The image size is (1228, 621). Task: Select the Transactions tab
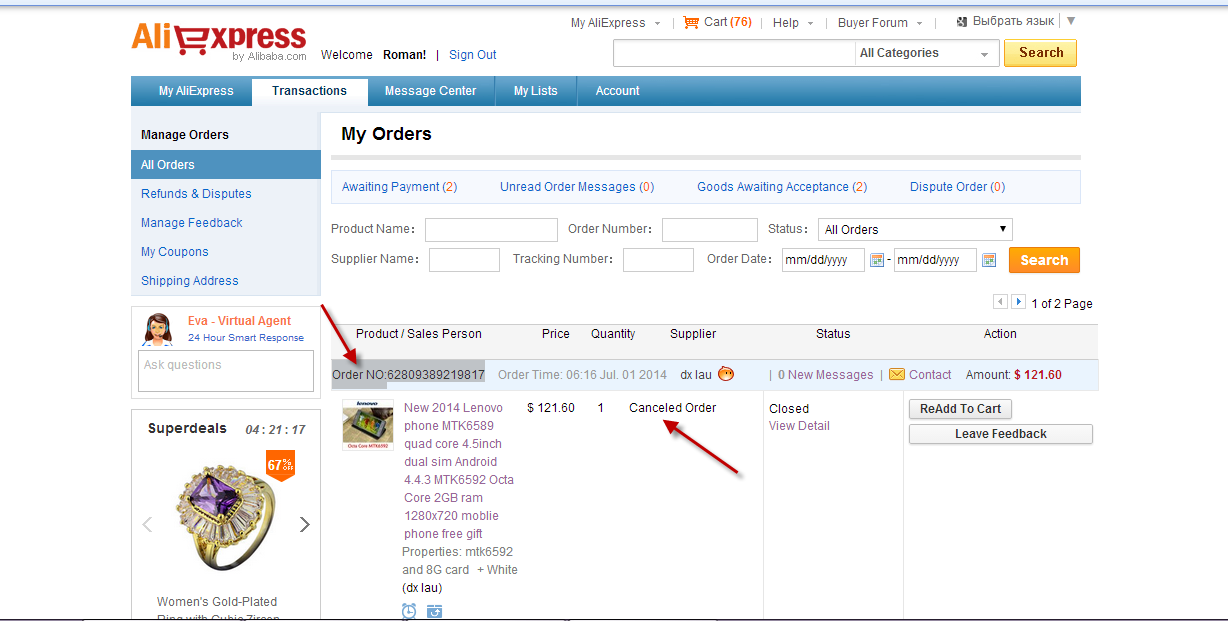(x=309, y=91)
